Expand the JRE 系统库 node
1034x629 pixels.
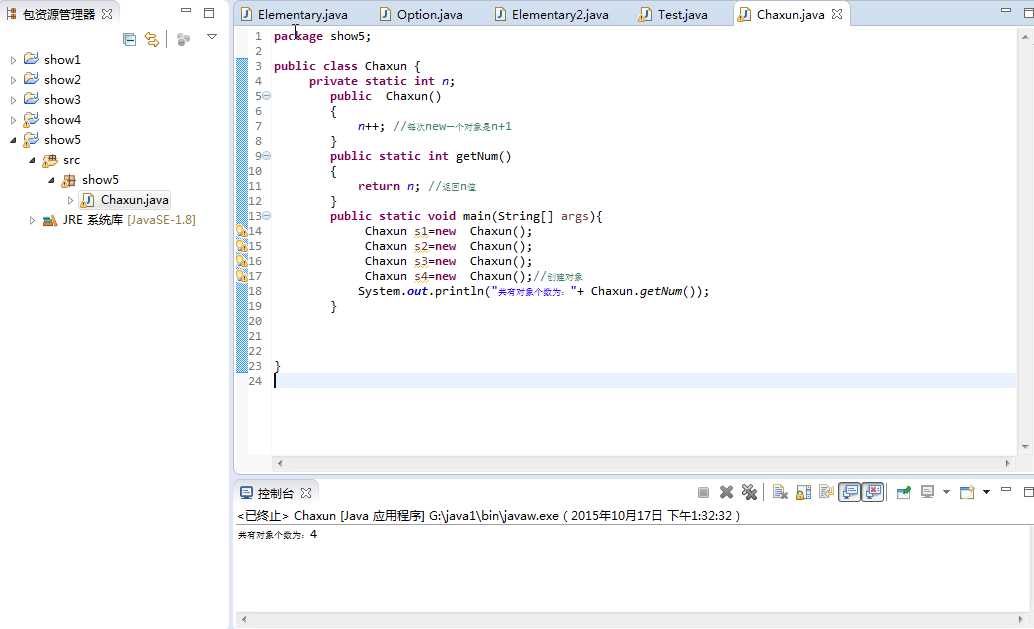tap(32, 220)
